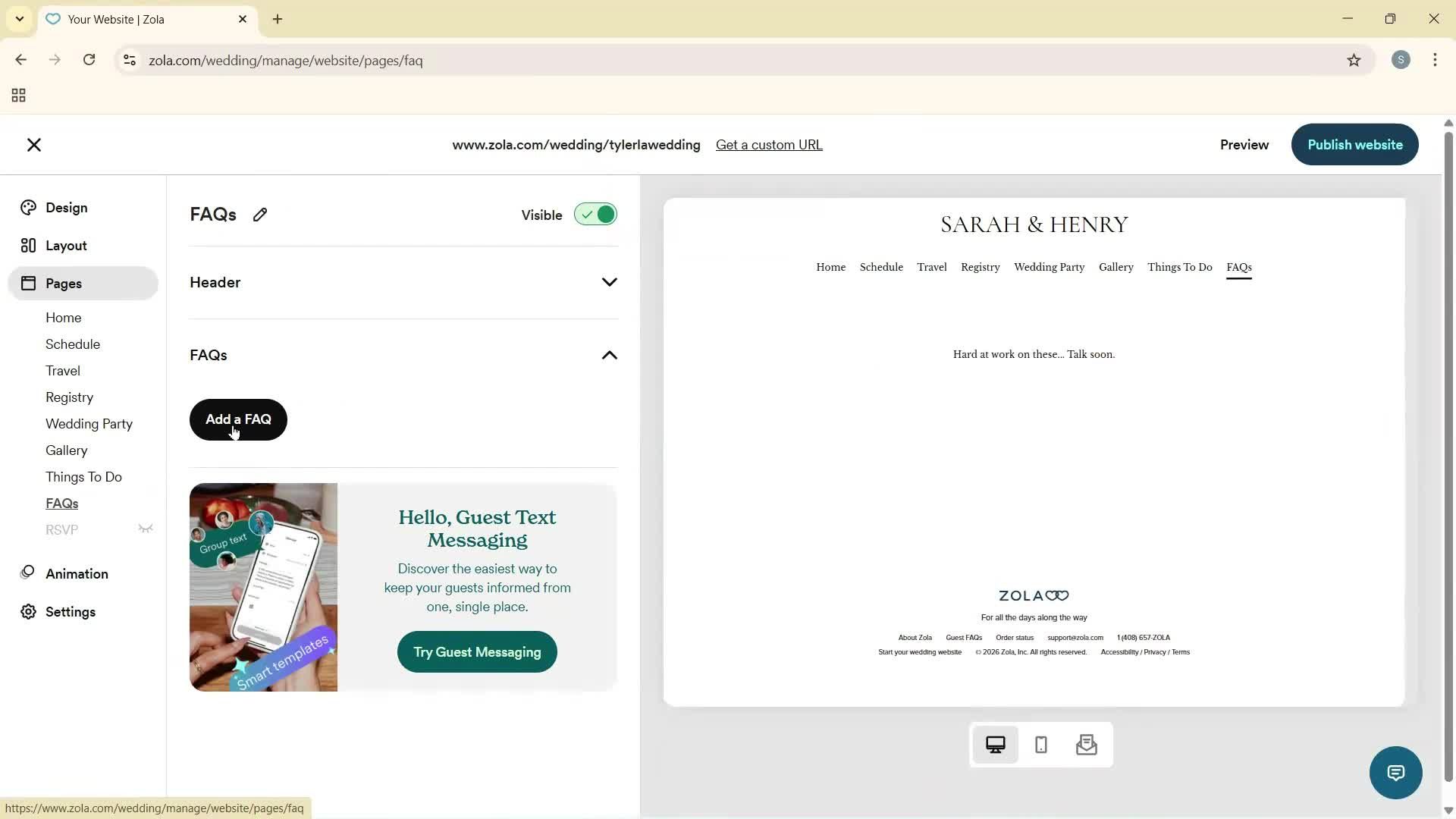1456x819 pixels.
Task: Open the email preview icon
Action: click(1086, 745)
